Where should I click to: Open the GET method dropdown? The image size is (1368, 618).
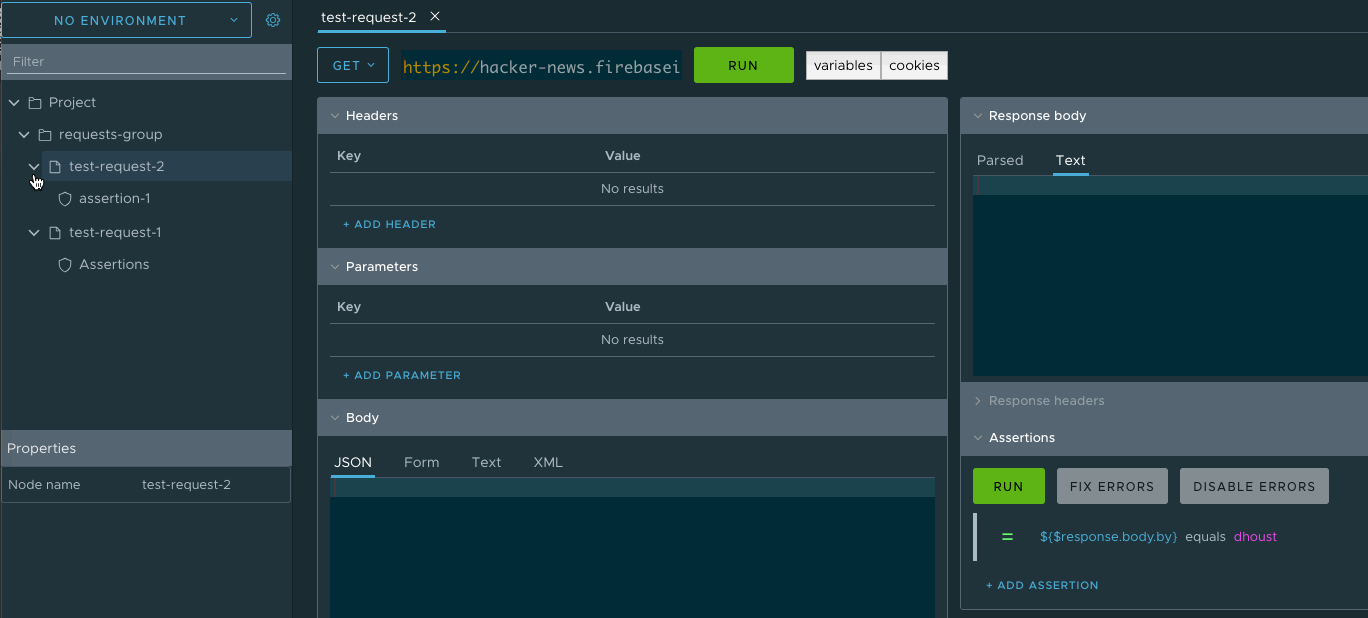(x=353, y=66)
